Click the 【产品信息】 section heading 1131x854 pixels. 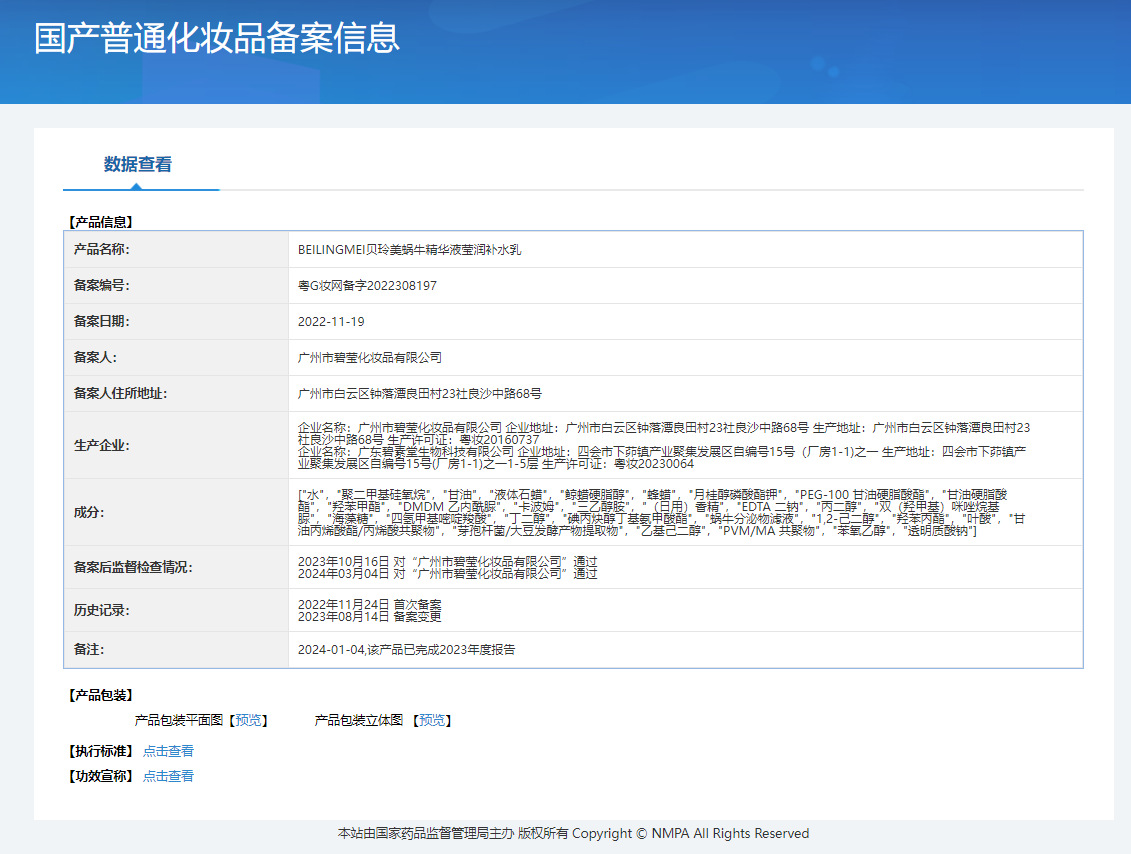[100, 222]
